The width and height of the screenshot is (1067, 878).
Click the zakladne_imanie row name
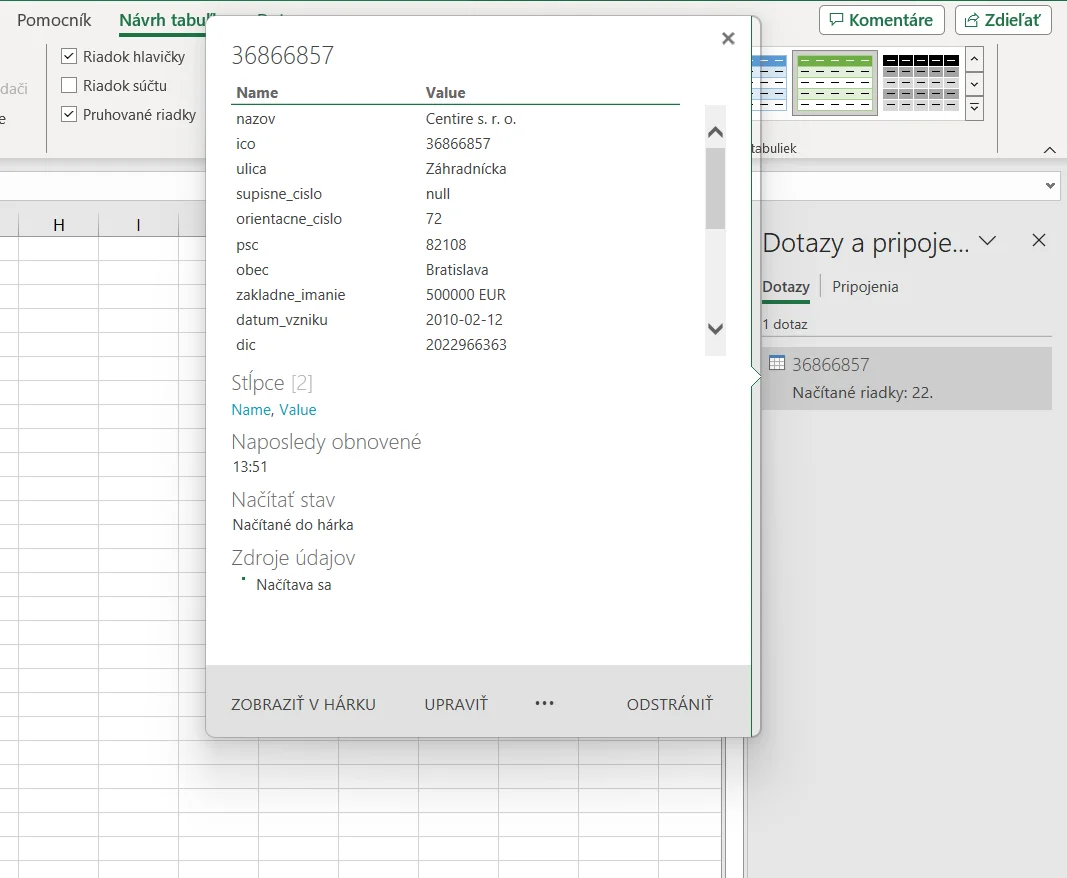(x=291, y=295)
